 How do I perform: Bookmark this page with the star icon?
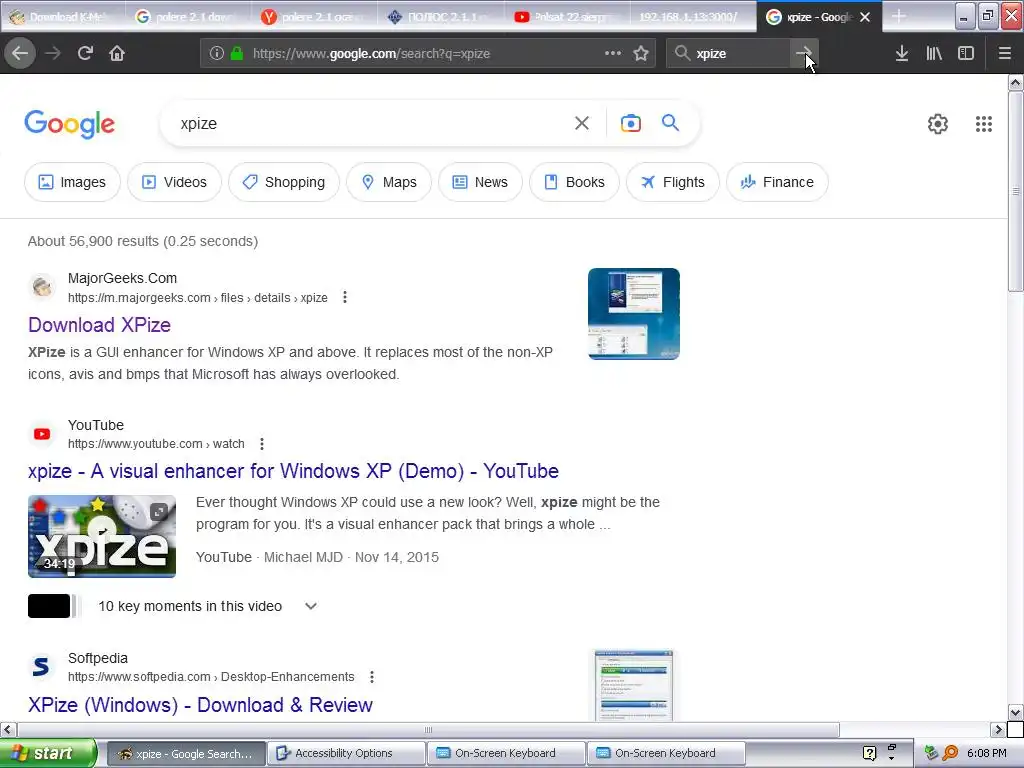click(x=641, y=53)
